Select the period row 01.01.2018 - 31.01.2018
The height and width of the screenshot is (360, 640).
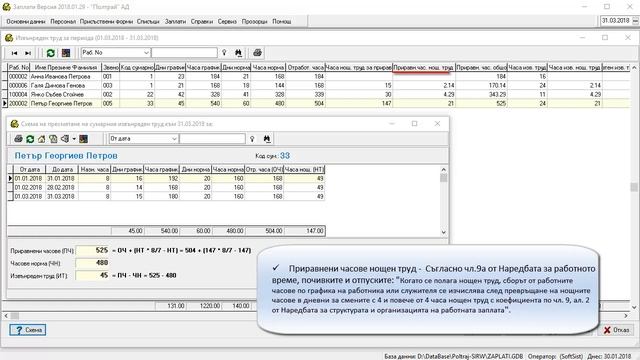tap(169, 178)
